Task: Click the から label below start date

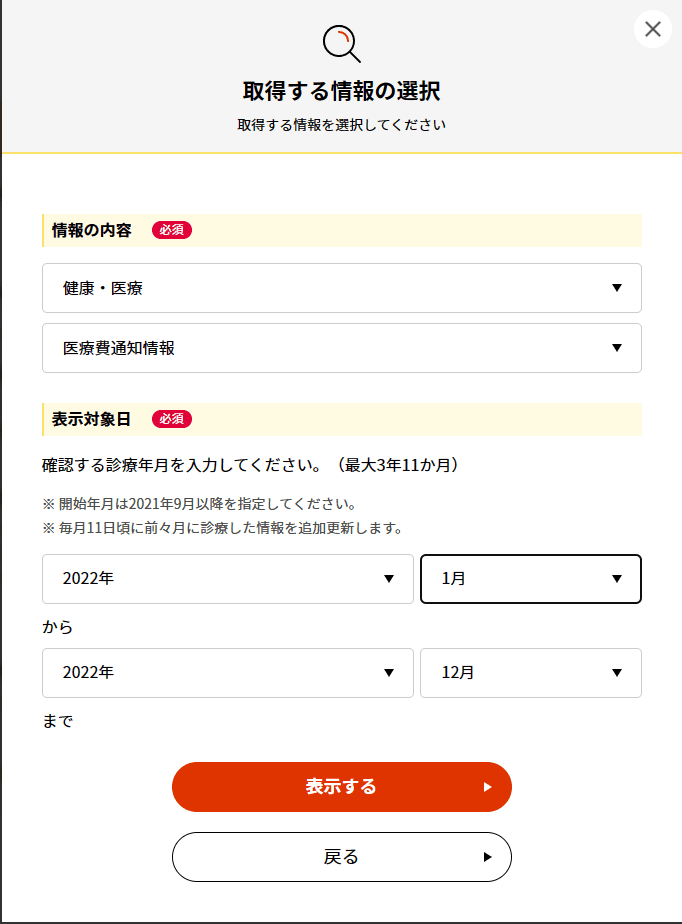Action: click(57, 627)
